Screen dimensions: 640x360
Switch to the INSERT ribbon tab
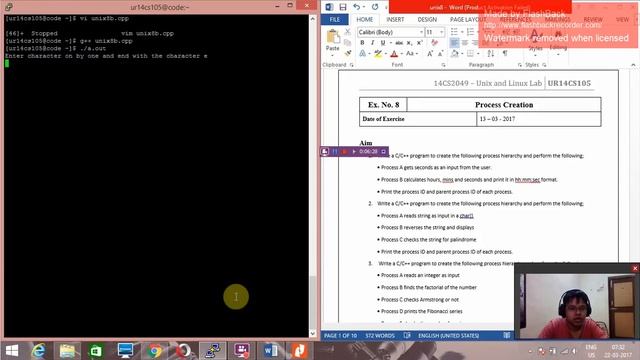(395, 20)
